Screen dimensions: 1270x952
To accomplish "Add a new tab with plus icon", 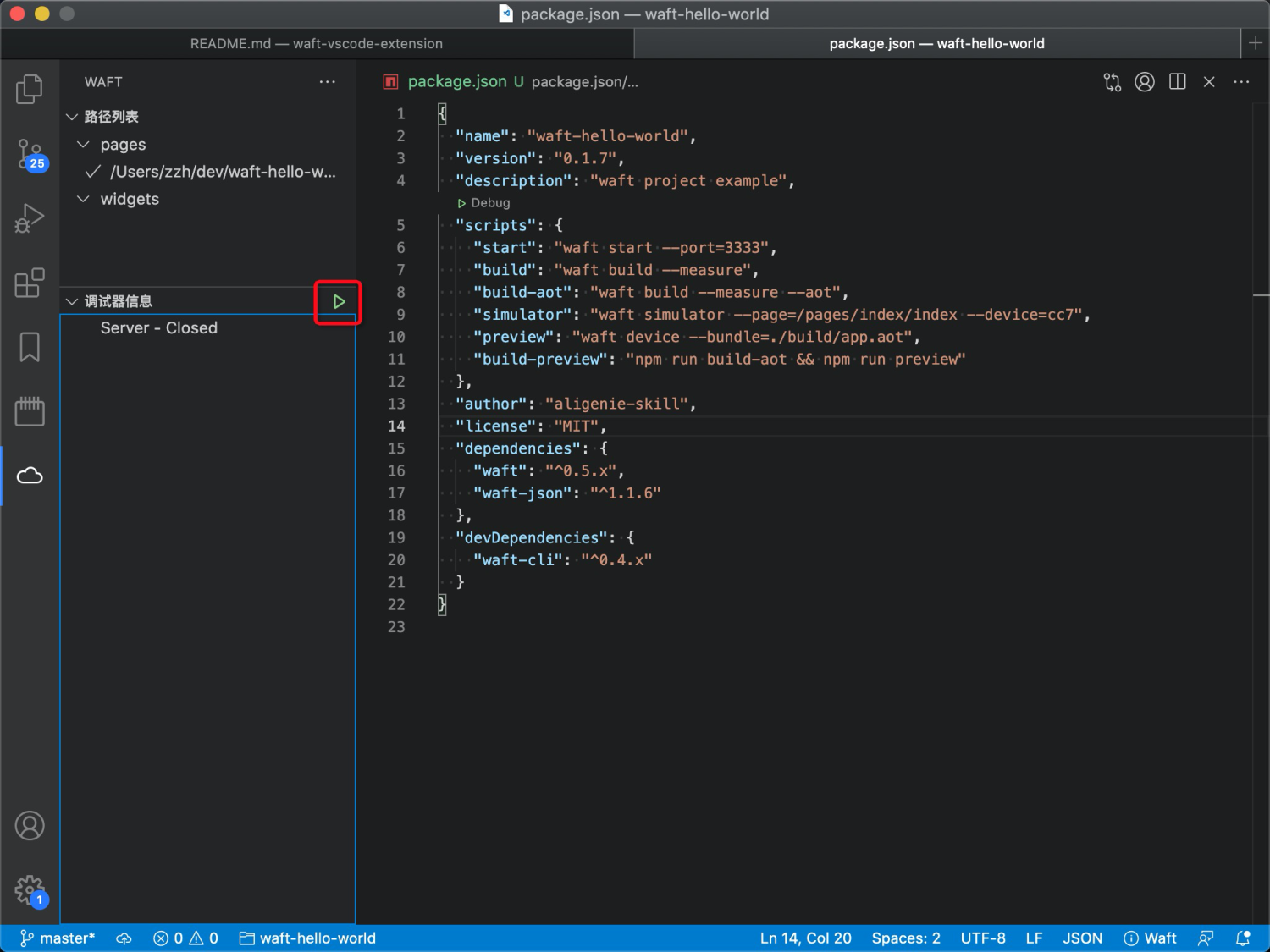I will tap(1256, 43).
